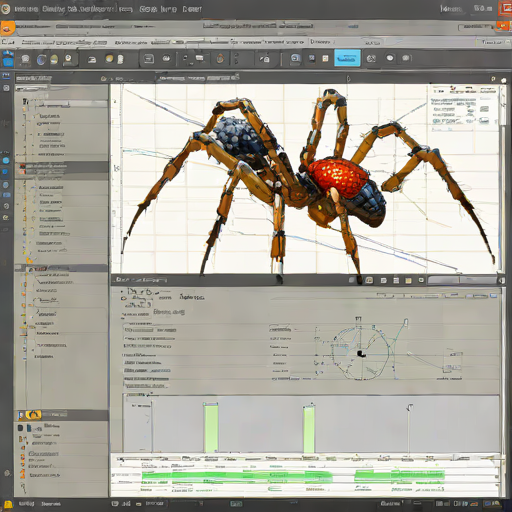Select the dark highlighted row in the left tree panel
512x512 pixels.
tap(62, 168)
